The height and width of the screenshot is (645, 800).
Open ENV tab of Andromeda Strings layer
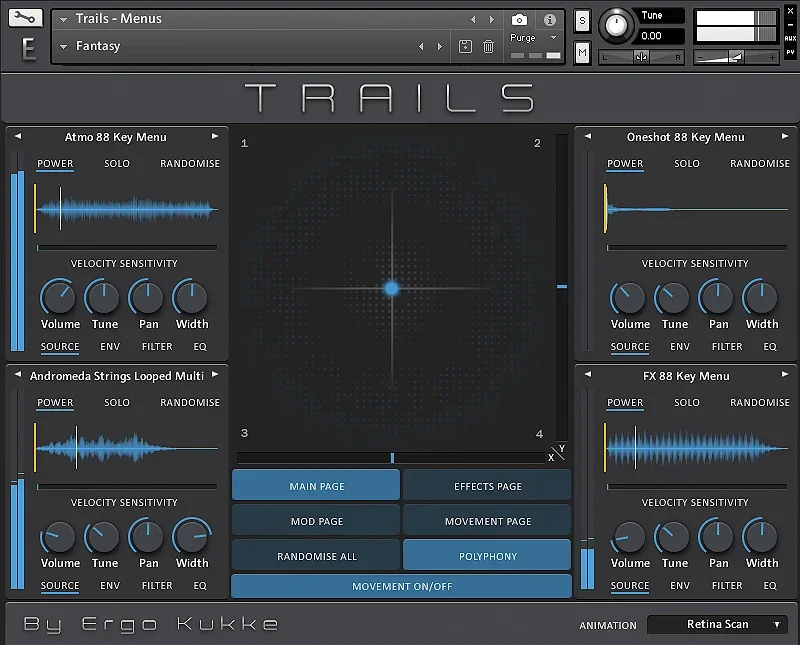tap(110, 585)
